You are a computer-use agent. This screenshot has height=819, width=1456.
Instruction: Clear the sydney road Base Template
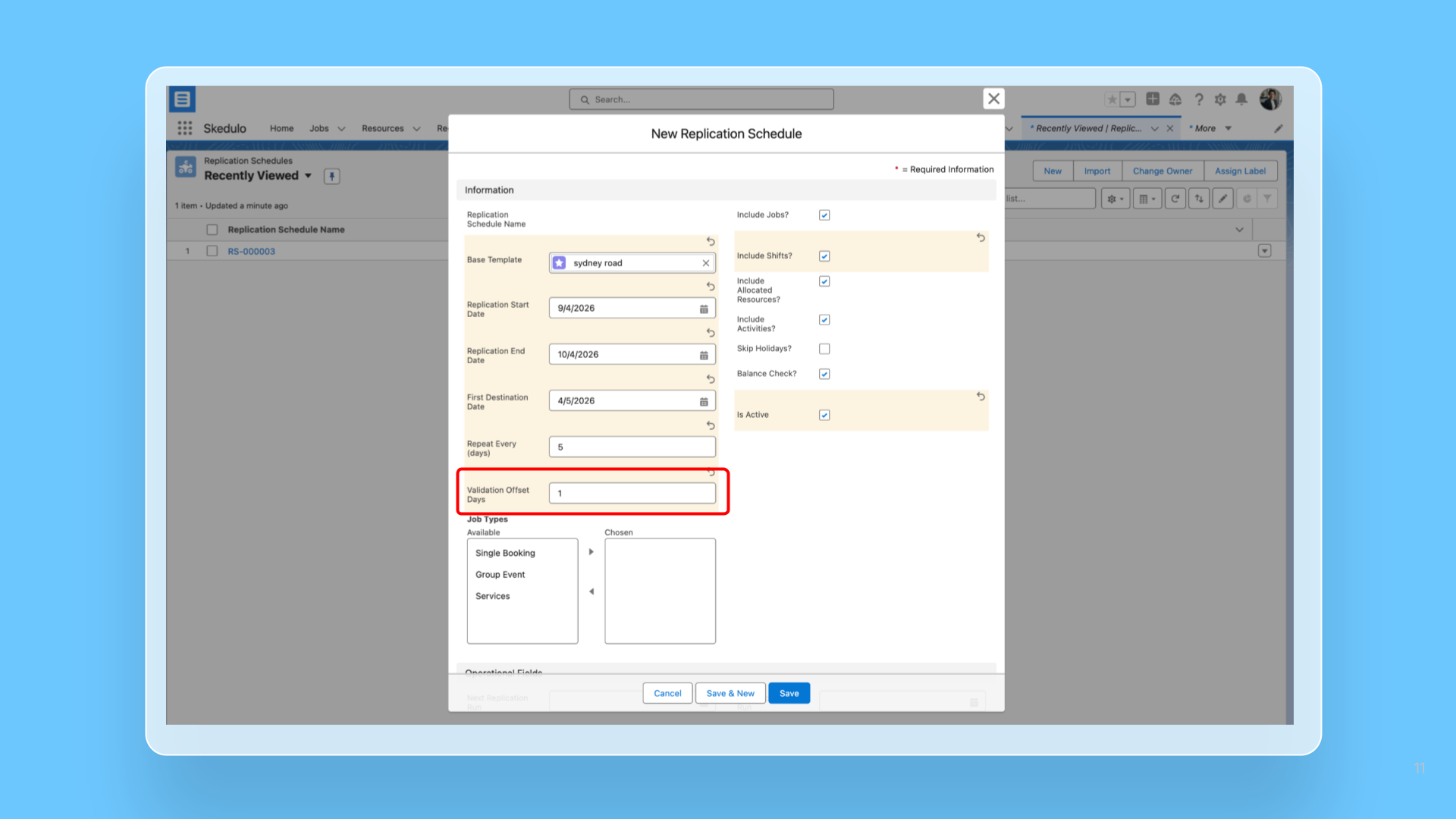(x=705, y=263)
